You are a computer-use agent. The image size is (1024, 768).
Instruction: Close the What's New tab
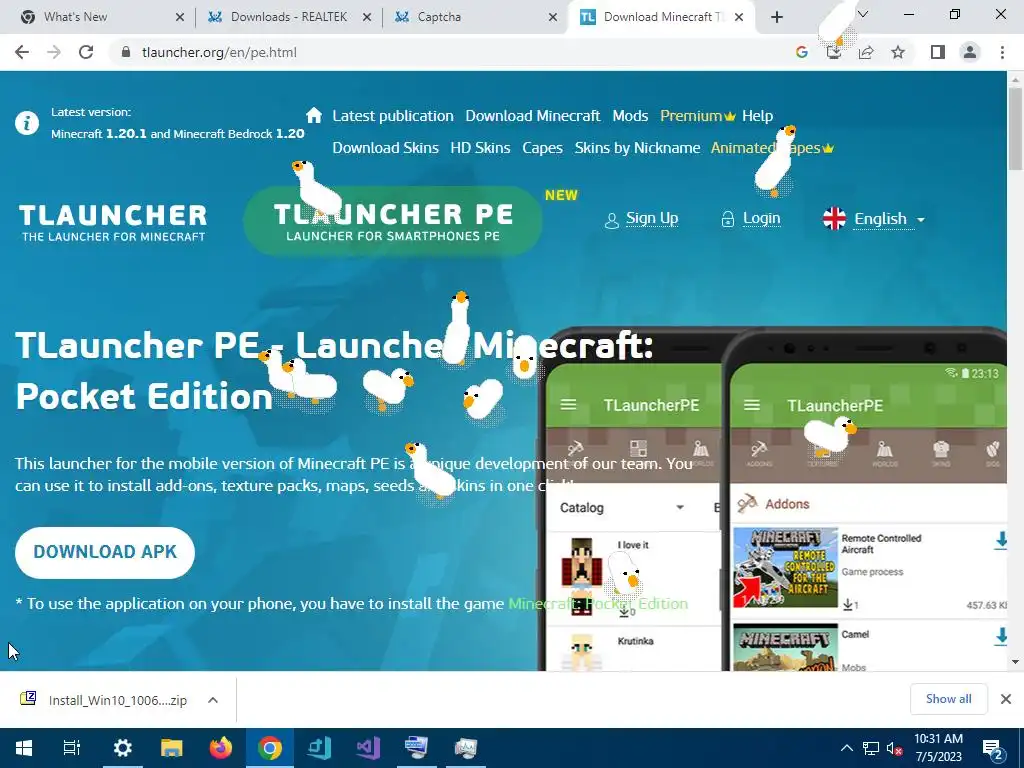tap(180, 17)
